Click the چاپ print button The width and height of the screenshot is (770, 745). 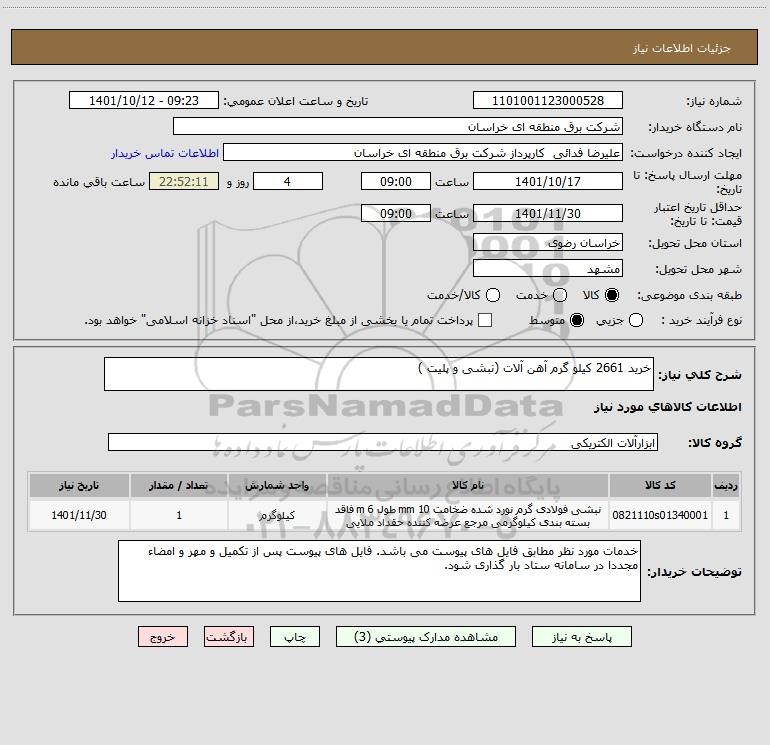pyautogui.click(x=295, y=637)
